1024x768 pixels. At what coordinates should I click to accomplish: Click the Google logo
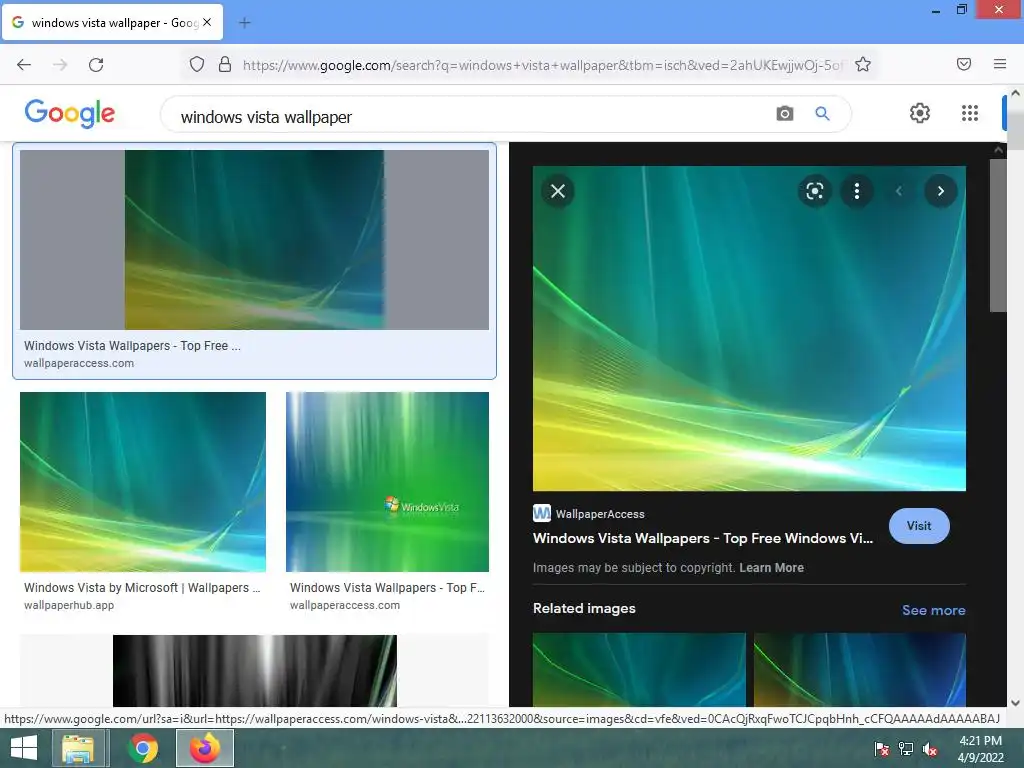(x=70, y=113)
